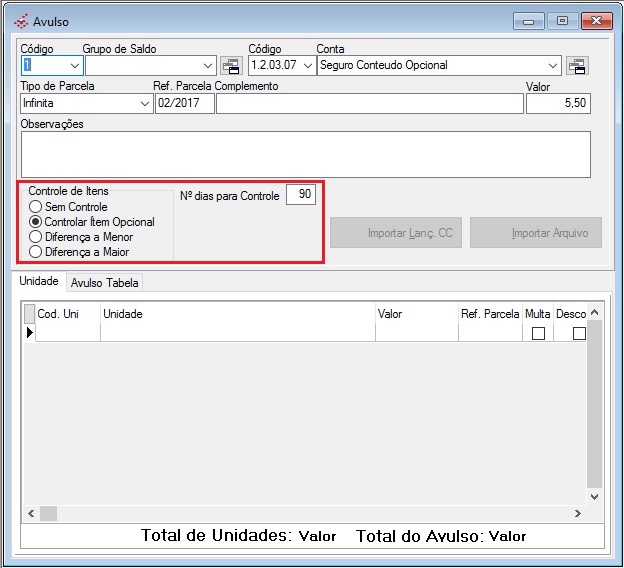
Task: Switch to the Unidade tab
Action: (x=39, y=282)
